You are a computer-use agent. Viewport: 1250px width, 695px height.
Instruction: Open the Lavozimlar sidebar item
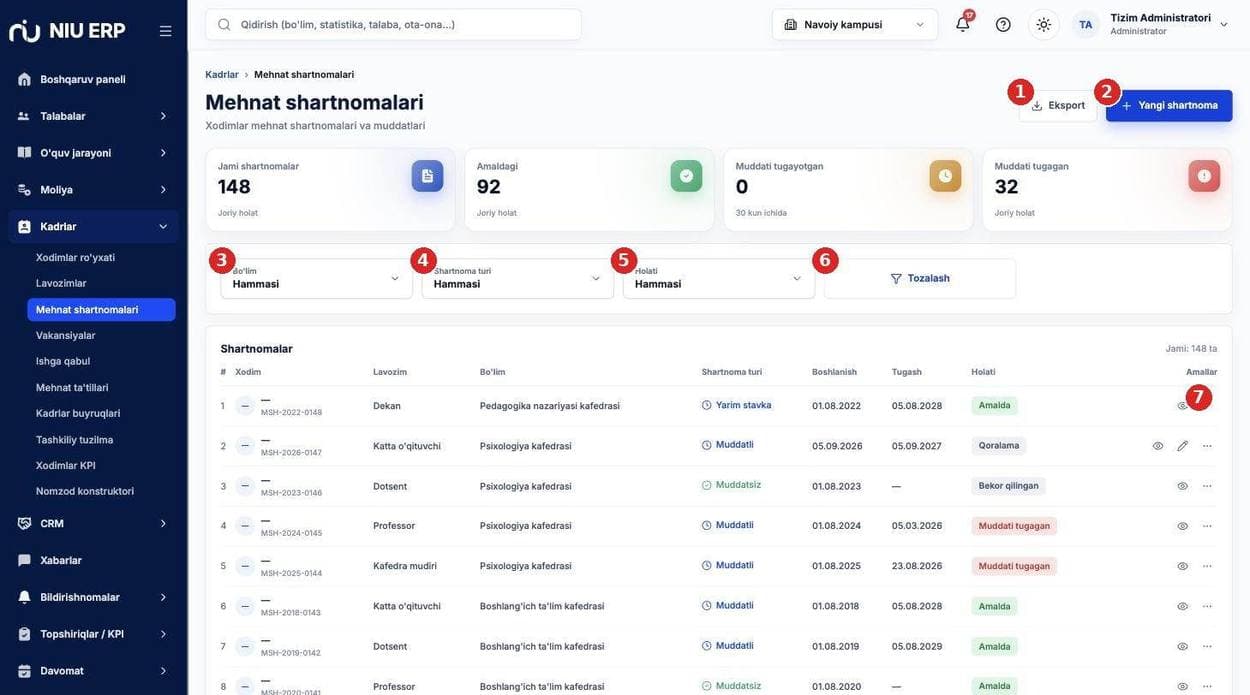[101, 283]
